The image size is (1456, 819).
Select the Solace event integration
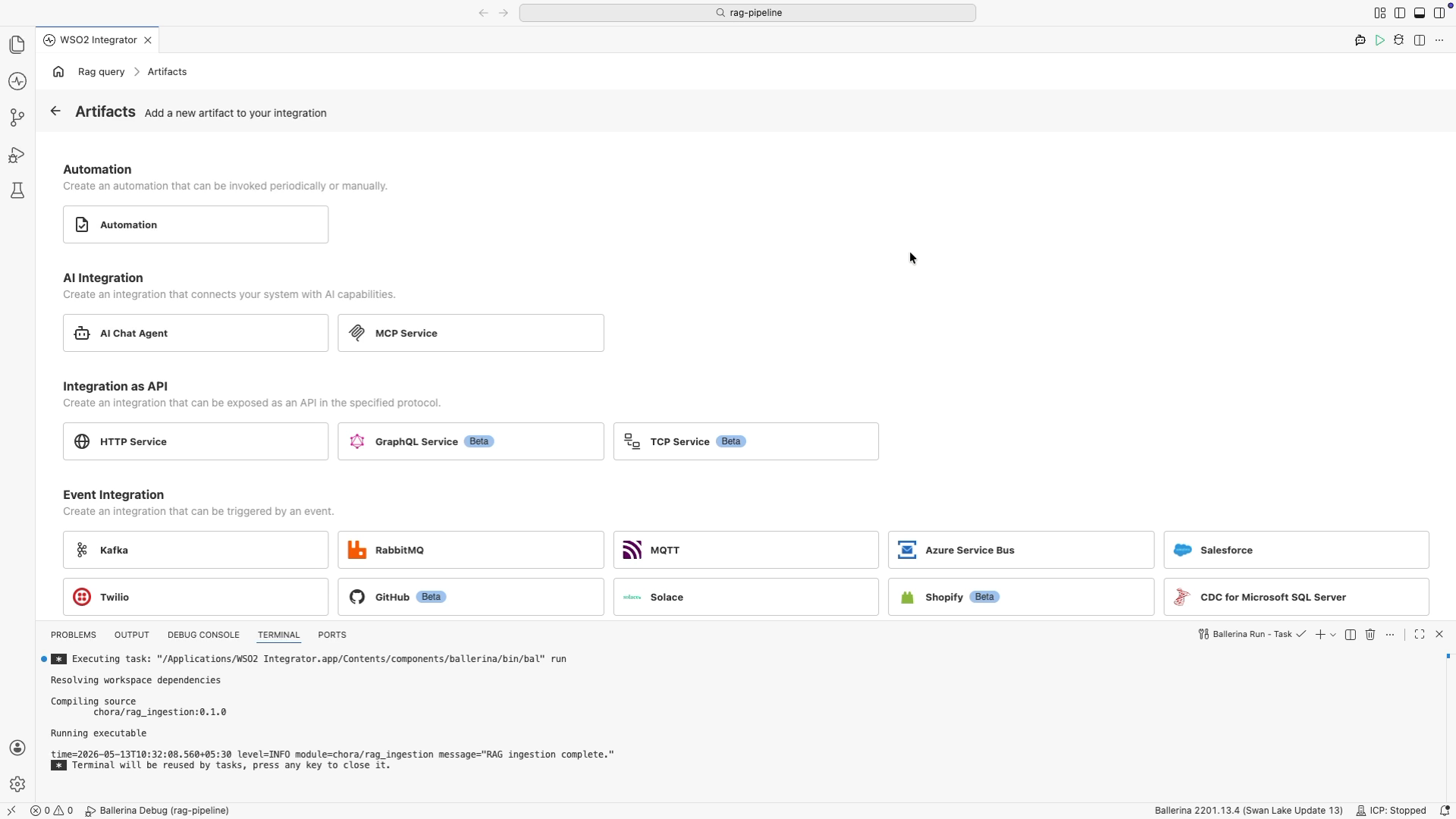tap(746, 597)
